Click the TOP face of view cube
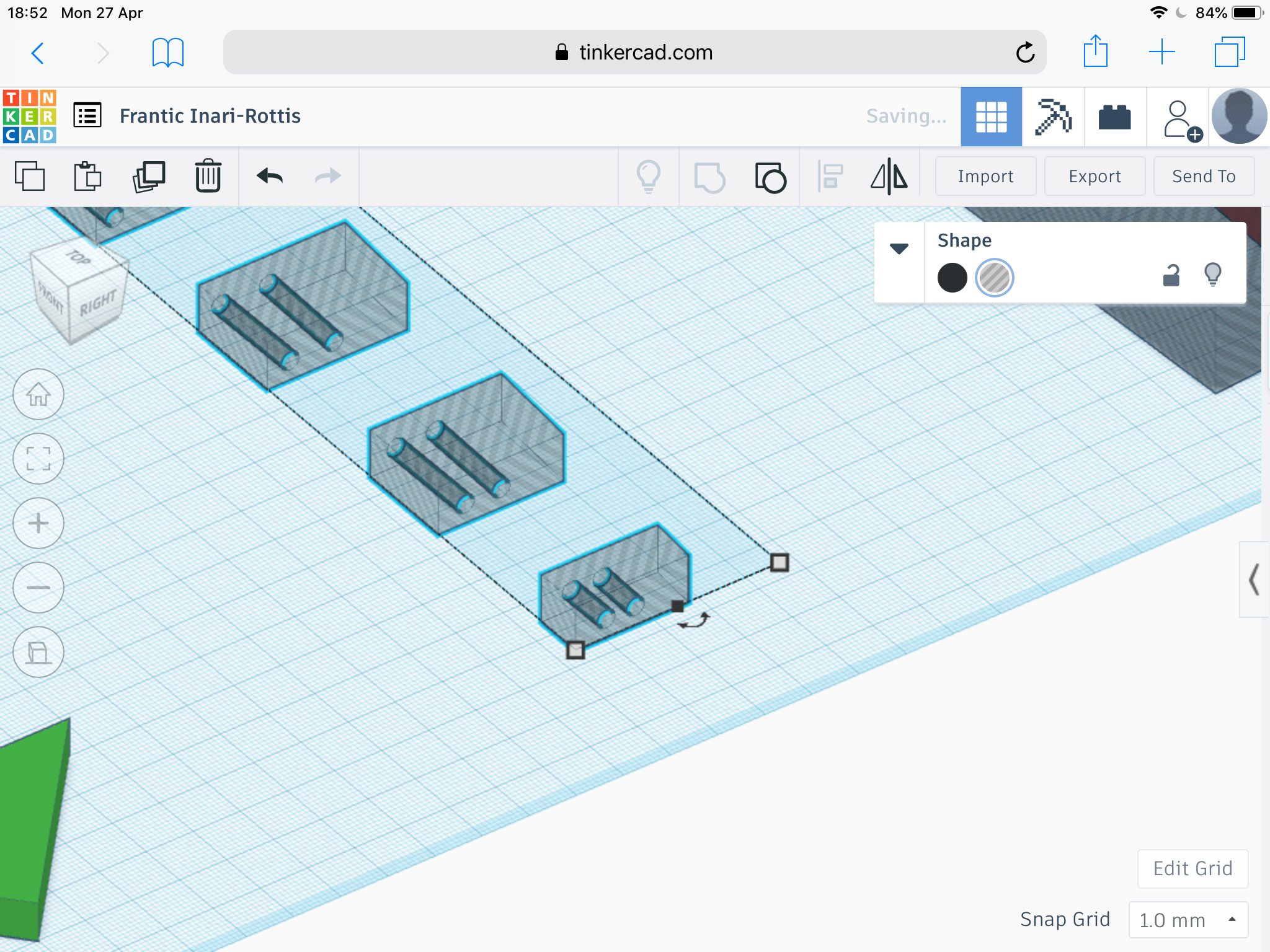Viewport: 1270px width, 952px height. 78,258
